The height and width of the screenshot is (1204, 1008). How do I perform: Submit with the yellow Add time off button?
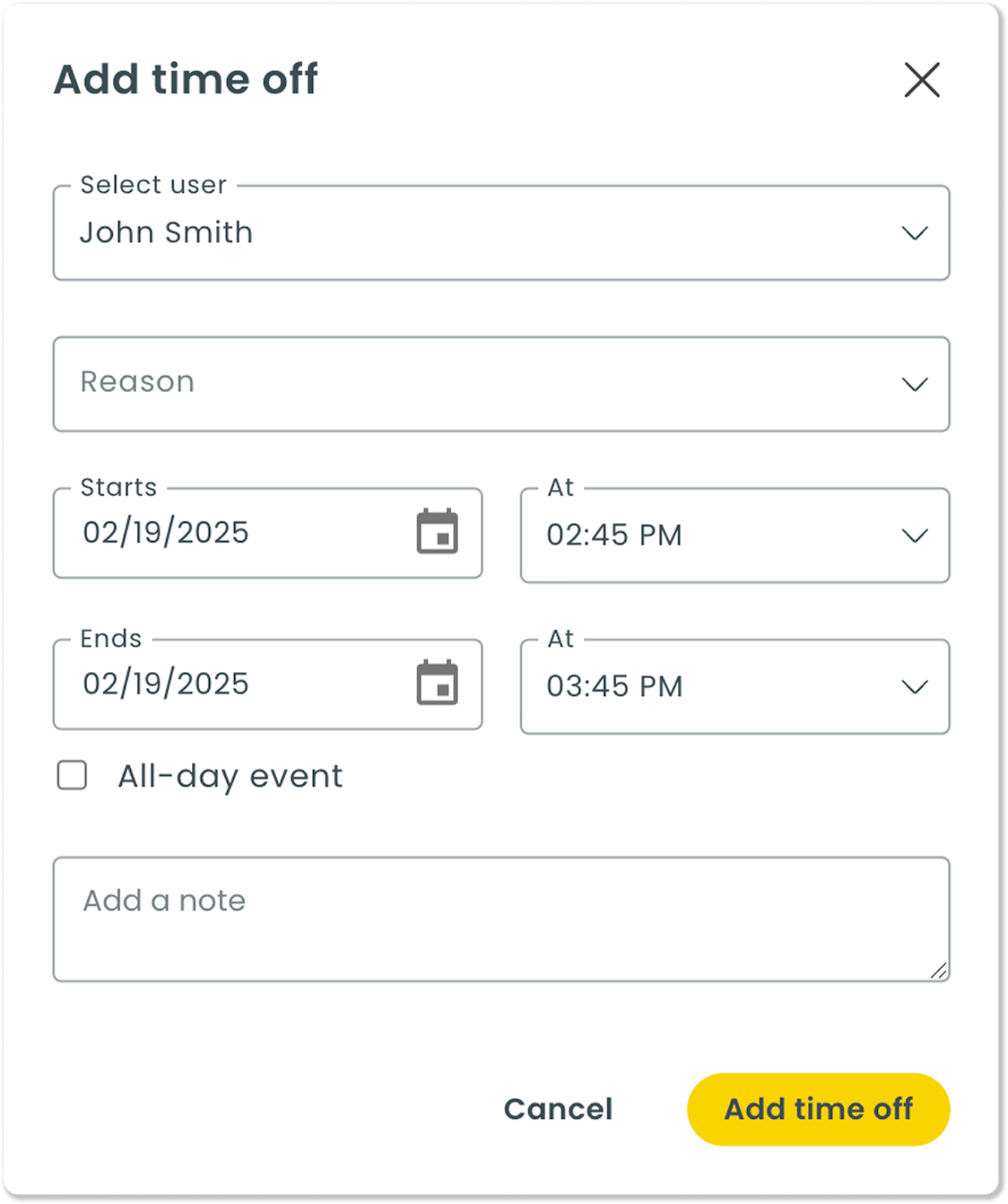click(818, 1109)
